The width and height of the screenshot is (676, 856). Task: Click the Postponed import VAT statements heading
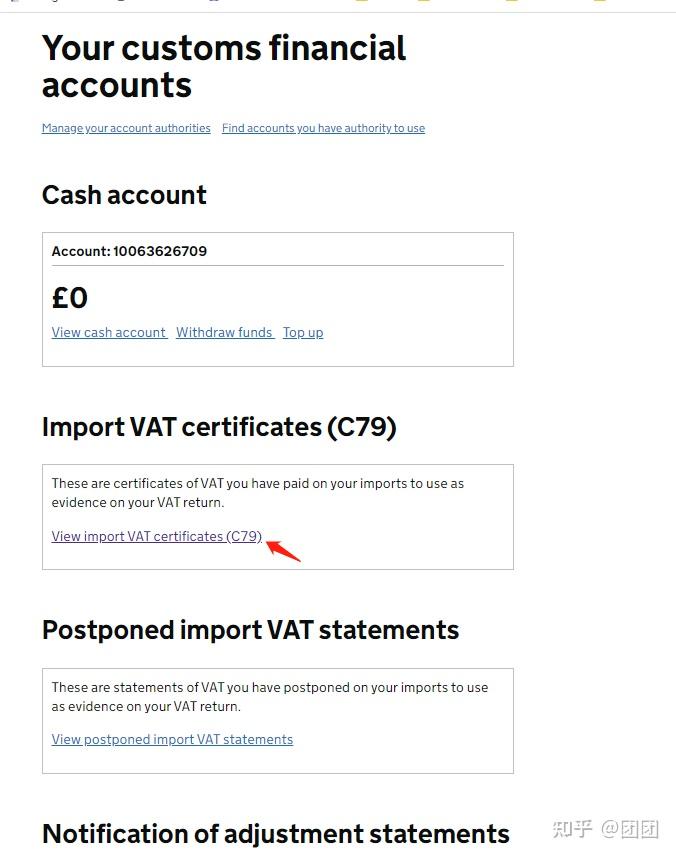[x=250, y=630]
